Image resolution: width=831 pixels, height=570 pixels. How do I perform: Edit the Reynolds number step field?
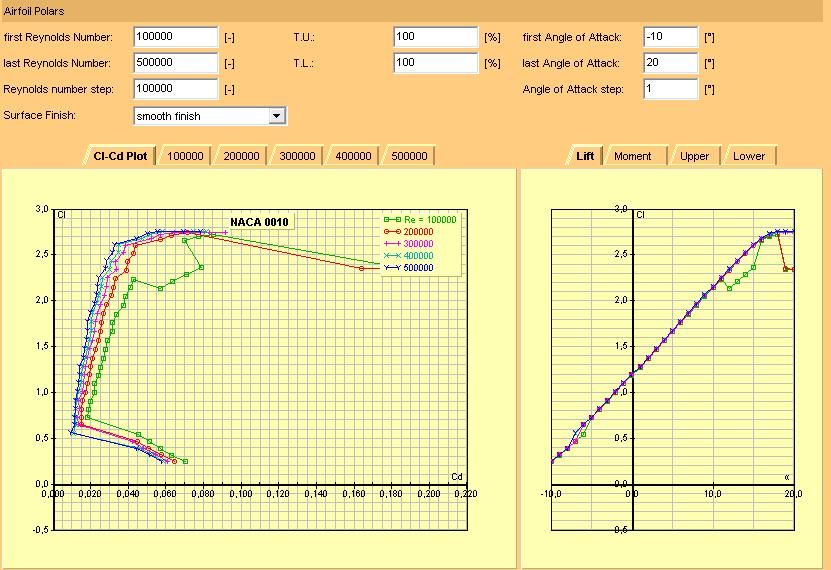[x=175, y=89]
